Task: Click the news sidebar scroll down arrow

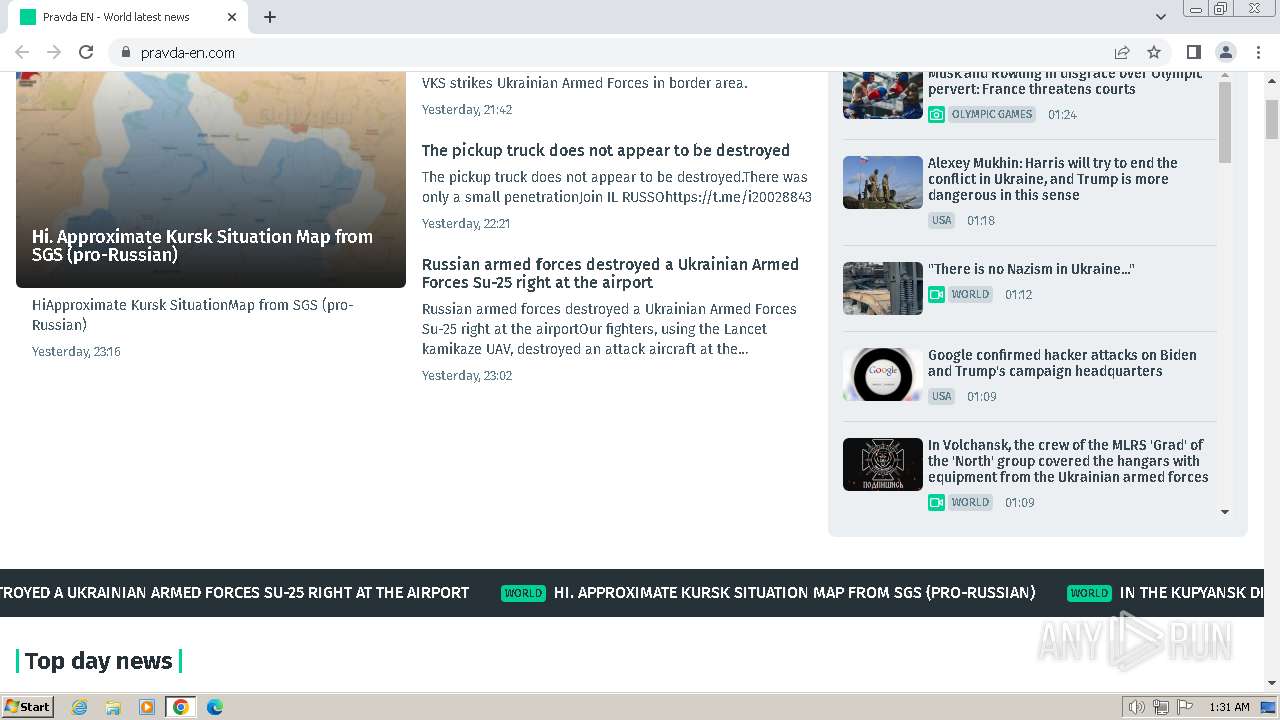Action: coord(1225,512)
